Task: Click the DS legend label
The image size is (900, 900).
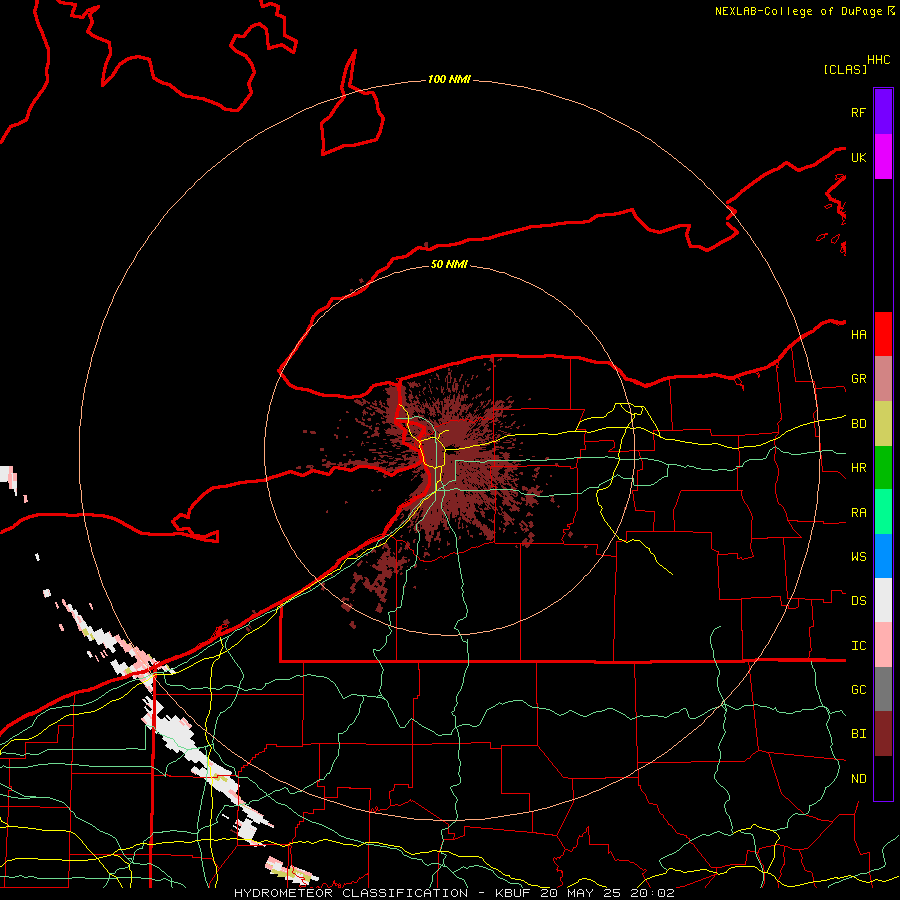Action: [858, 601]
